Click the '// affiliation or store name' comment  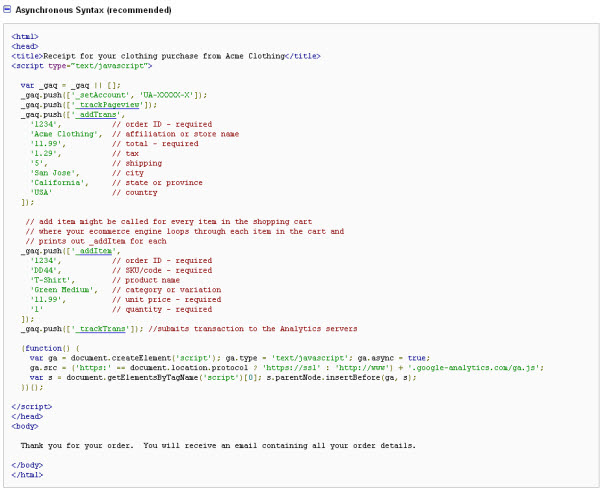(x=176, y=134)
